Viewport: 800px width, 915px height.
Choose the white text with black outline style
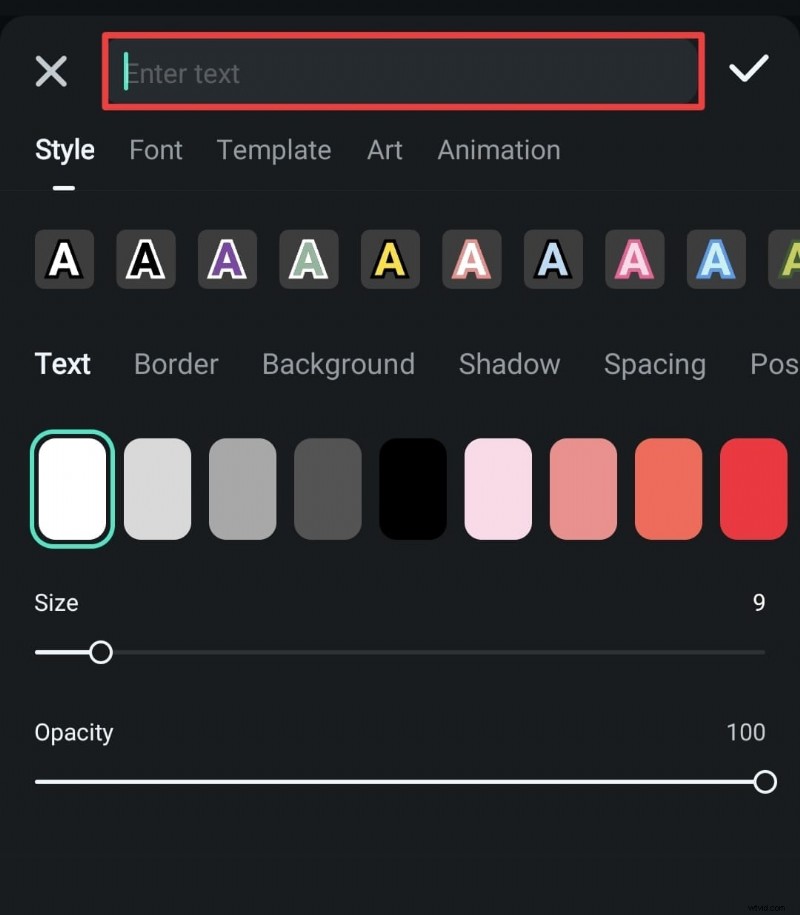click(x=145, y=258)
